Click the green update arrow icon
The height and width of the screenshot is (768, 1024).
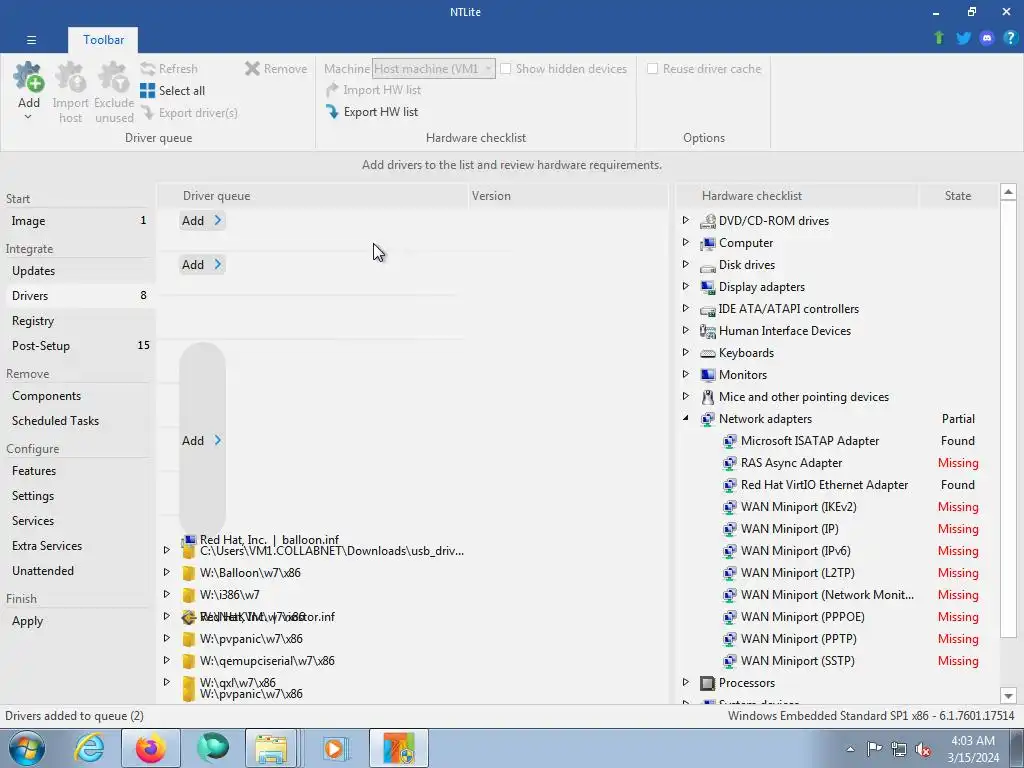point(939,38)
